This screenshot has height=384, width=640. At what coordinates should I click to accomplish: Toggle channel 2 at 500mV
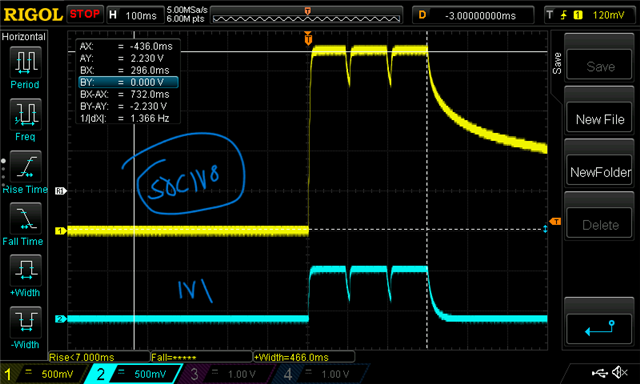(x=133, y=374)
